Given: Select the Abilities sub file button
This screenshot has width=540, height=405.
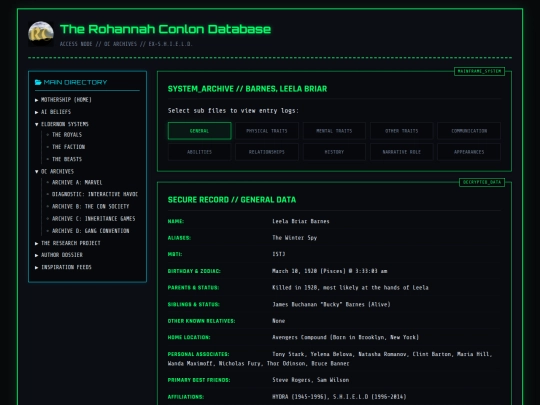Looking at the screenshot, I should pyautogui.click(x=199, y=152).
